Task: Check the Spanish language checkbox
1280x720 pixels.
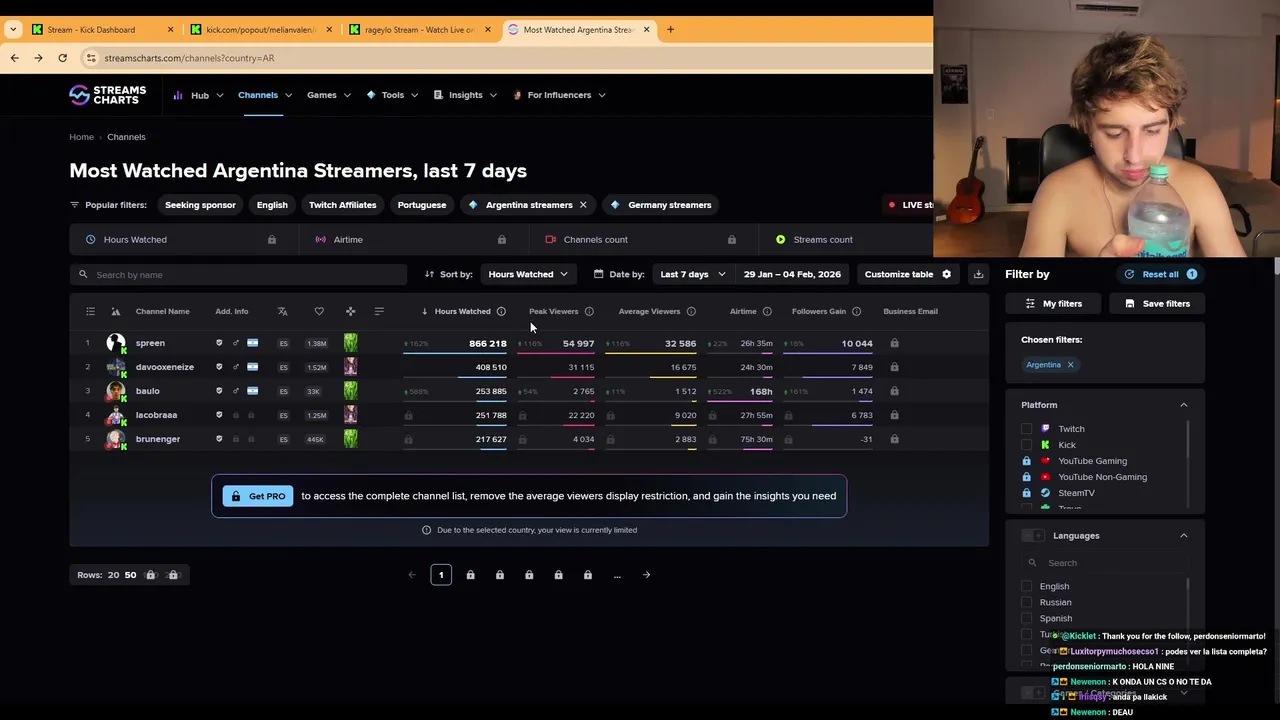Action: click(x=1026, y=618)
